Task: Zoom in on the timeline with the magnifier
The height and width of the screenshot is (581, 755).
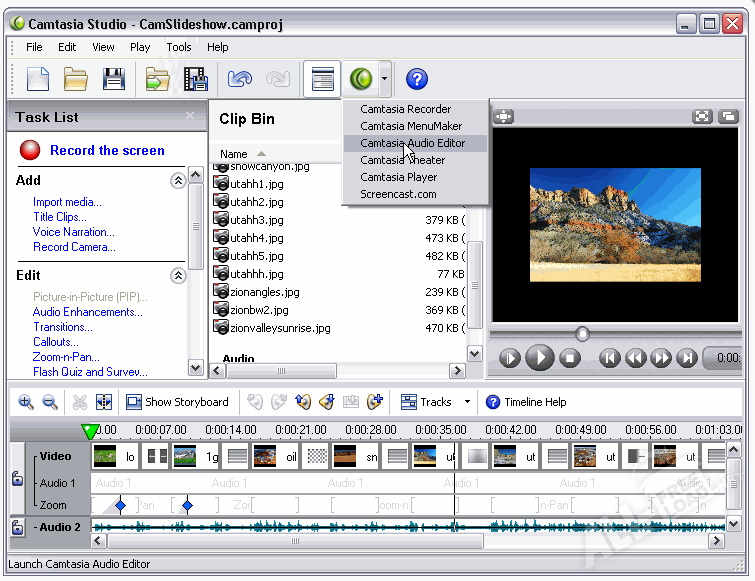Action: (27, 402)
